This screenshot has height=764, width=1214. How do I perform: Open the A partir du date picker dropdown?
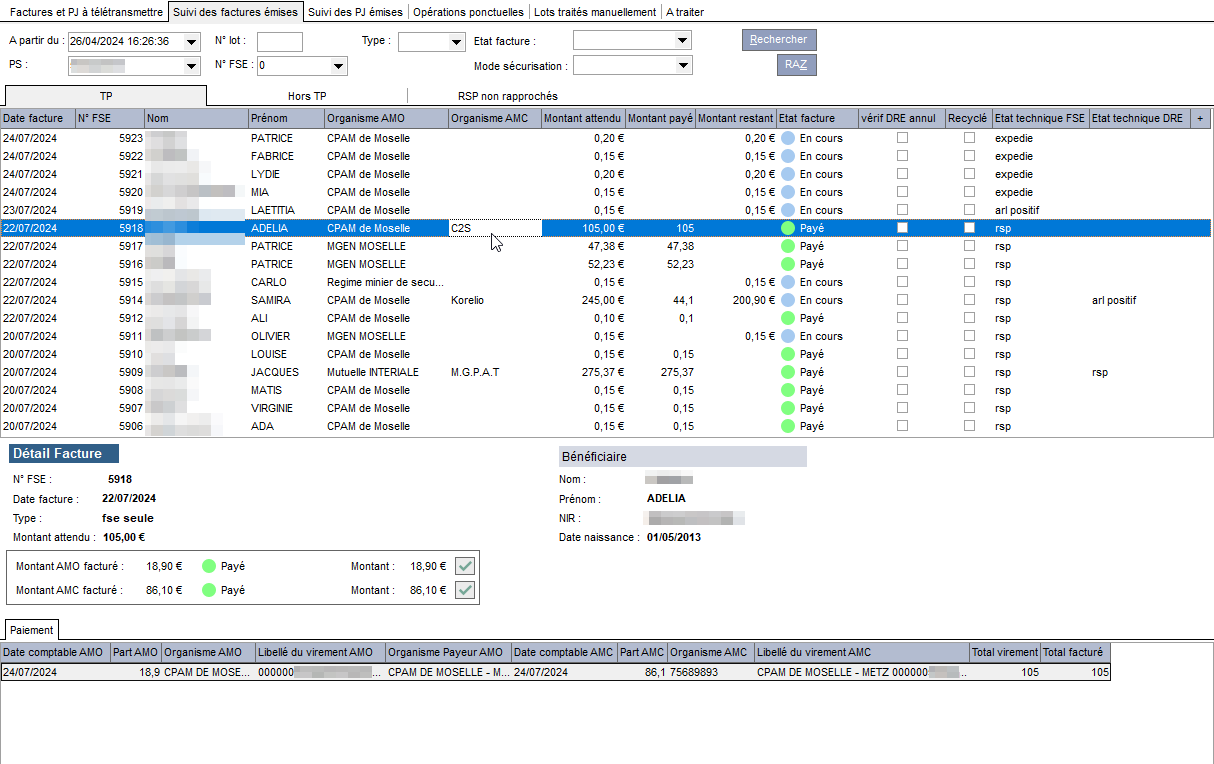click(x=191, y=41)
